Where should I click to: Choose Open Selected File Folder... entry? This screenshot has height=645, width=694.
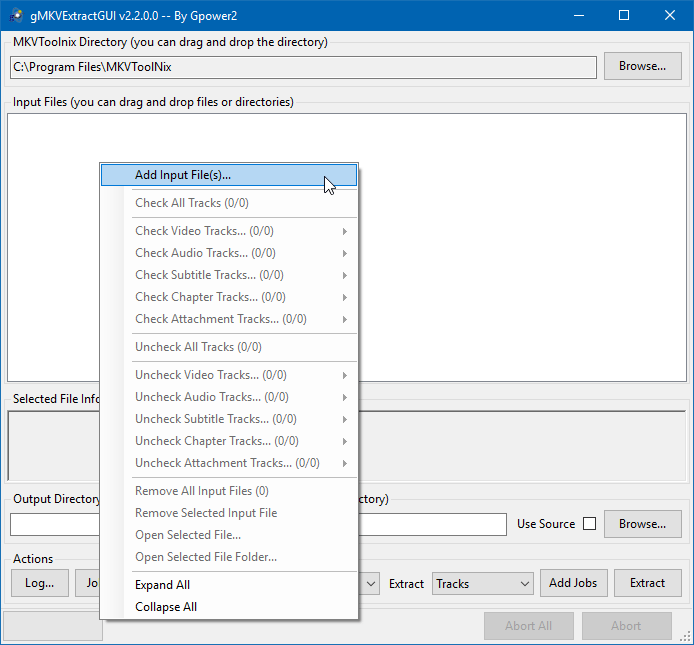tap(229, 557)
